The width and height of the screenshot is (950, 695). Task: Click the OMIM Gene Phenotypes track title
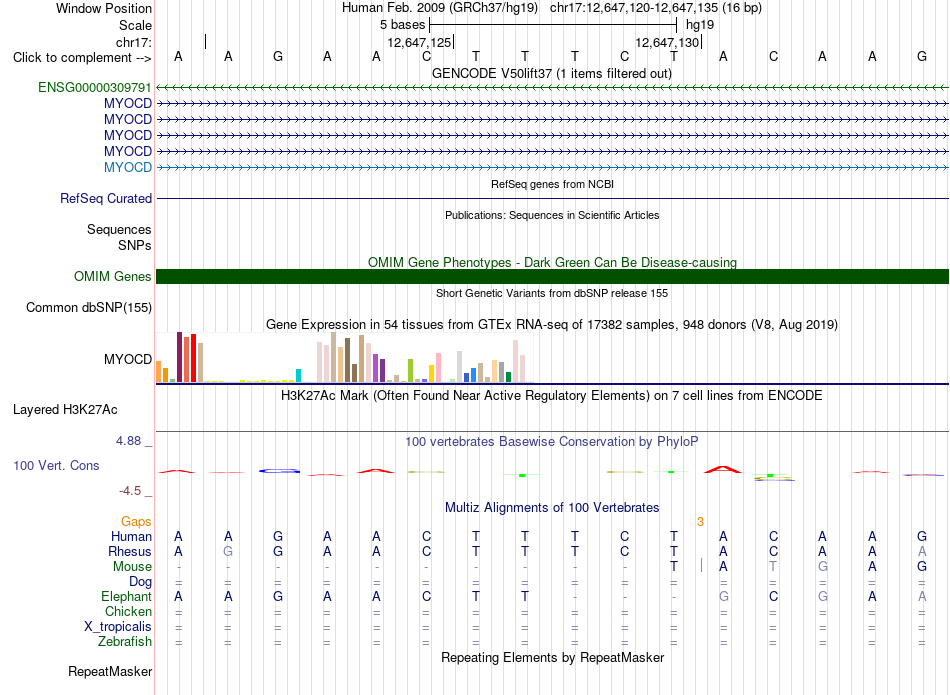tap(552, 262)
